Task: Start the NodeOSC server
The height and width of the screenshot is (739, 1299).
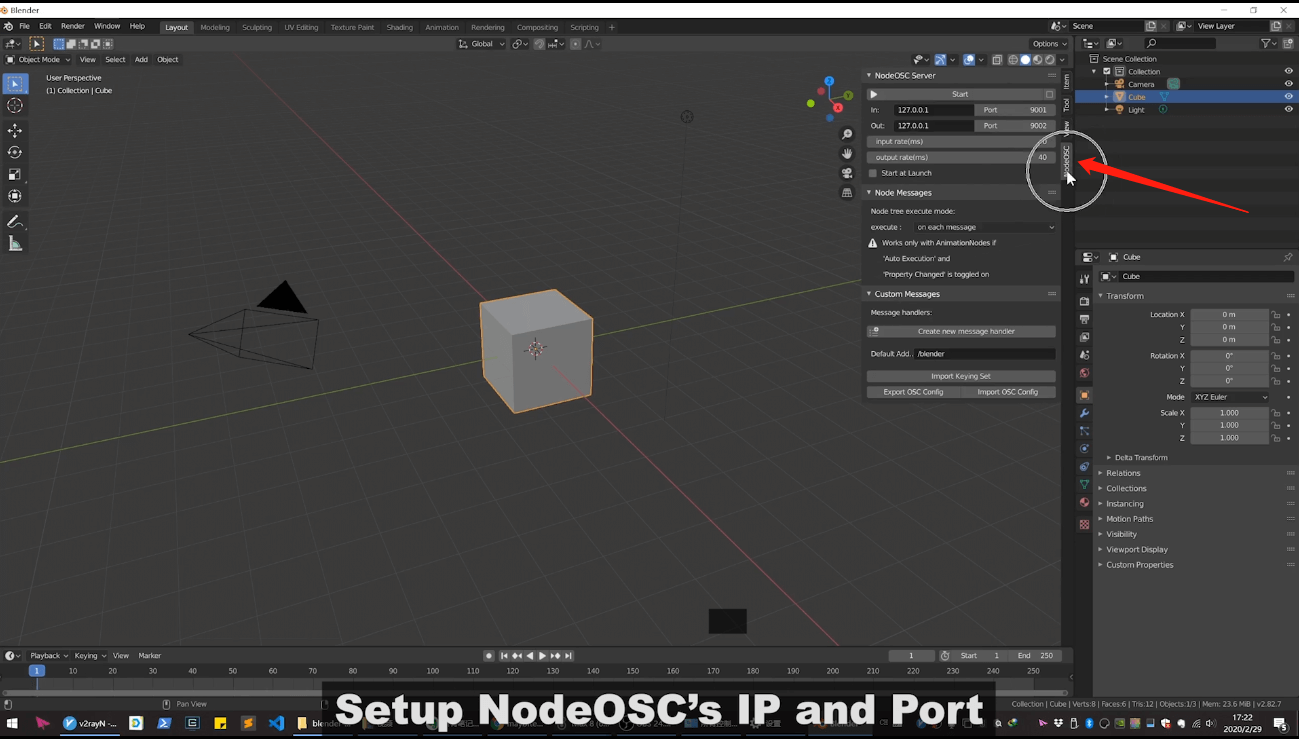Action: click(961, 94)
